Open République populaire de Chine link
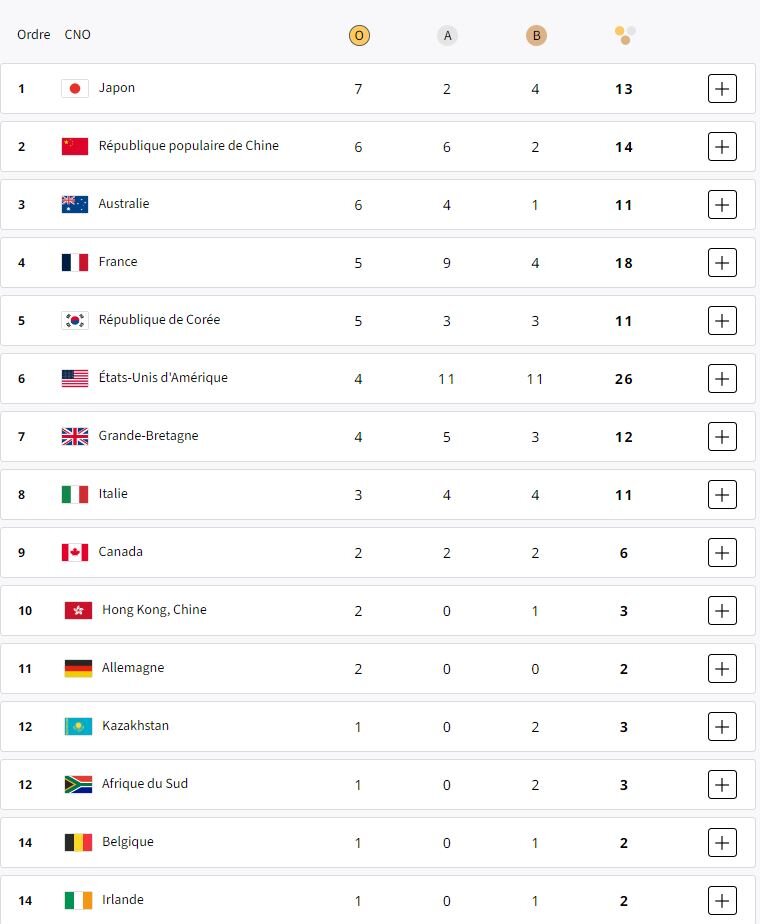 click(x=188, y=146)
